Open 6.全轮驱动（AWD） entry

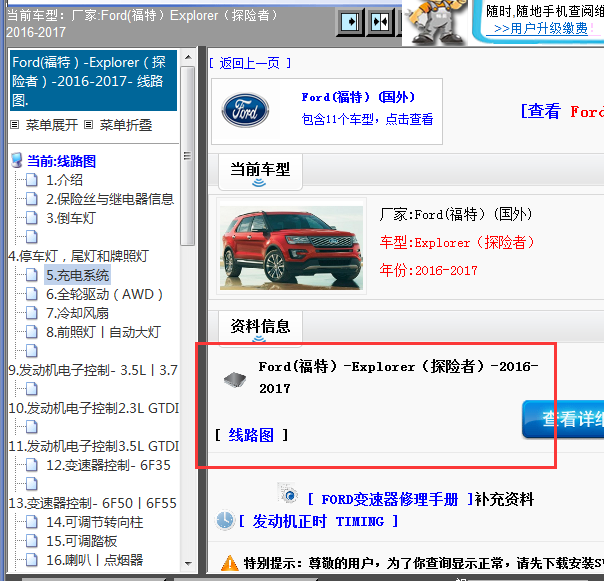105,294
